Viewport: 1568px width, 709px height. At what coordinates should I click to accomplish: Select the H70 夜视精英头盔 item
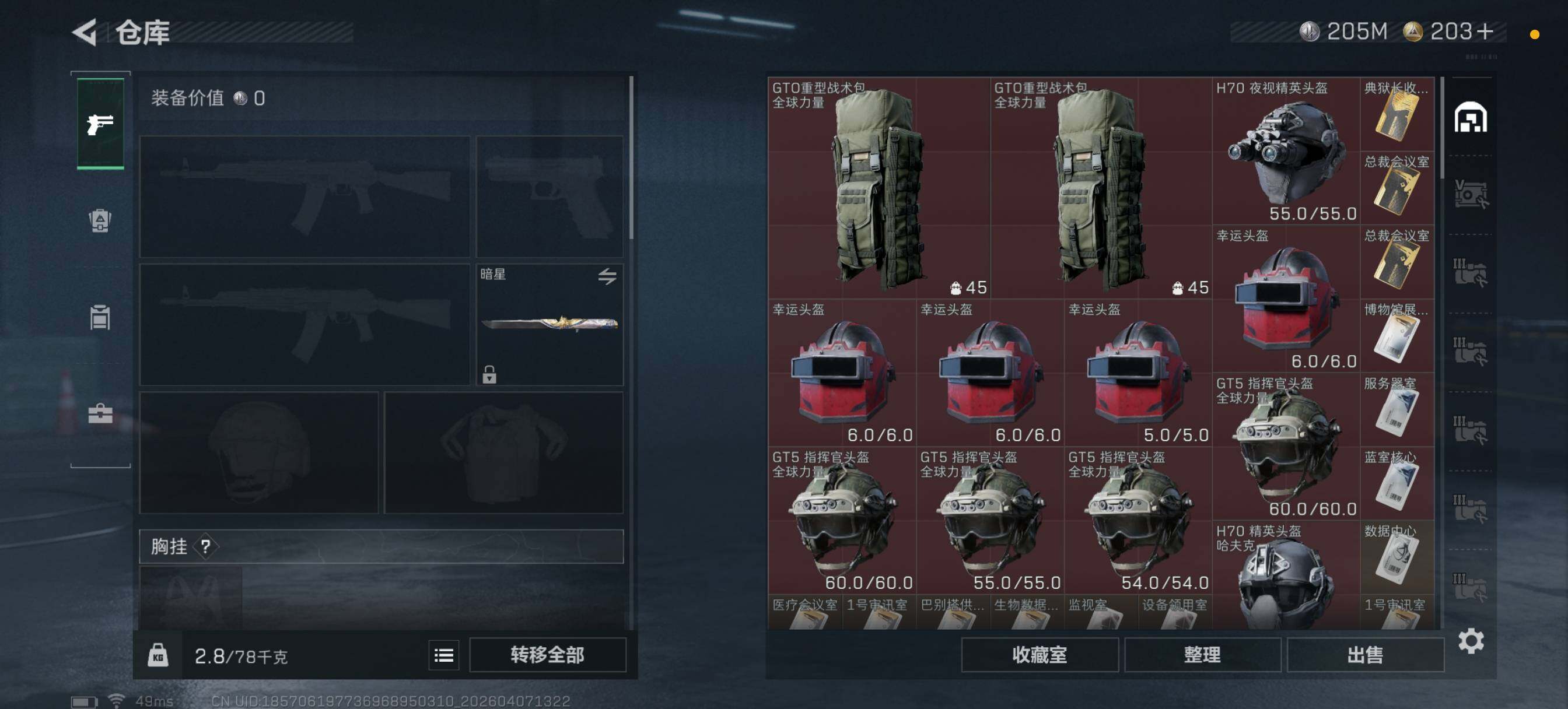(x=1286, y=151)
